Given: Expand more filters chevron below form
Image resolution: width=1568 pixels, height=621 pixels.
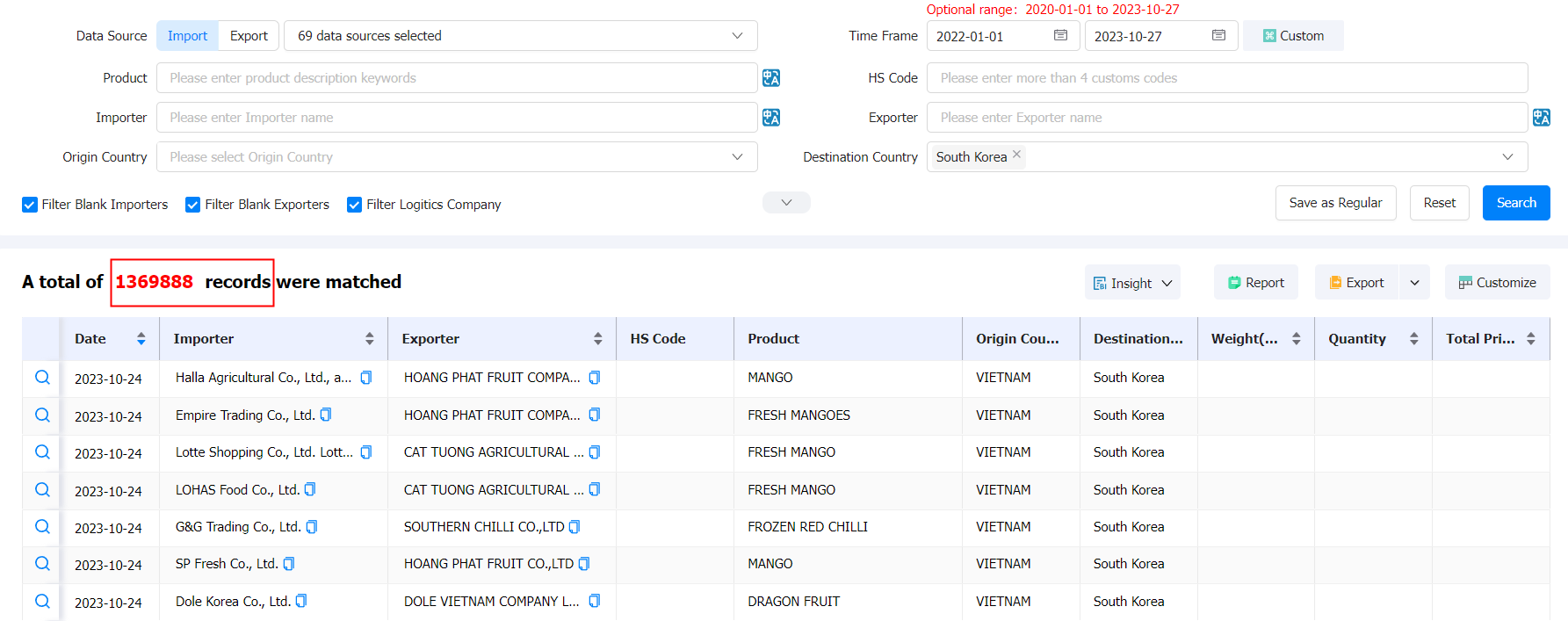Looking at the screenshot, I should point(786,203).
